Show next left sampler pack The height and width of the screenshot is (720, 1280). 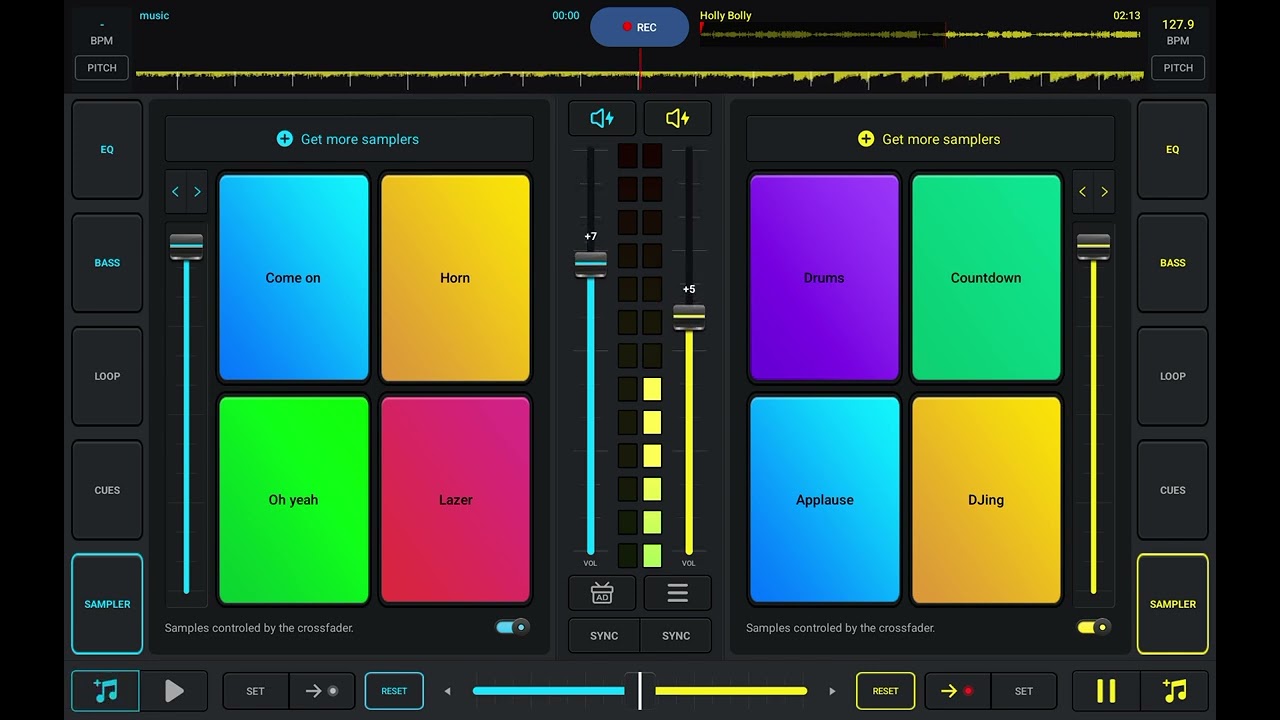(197, 192)
